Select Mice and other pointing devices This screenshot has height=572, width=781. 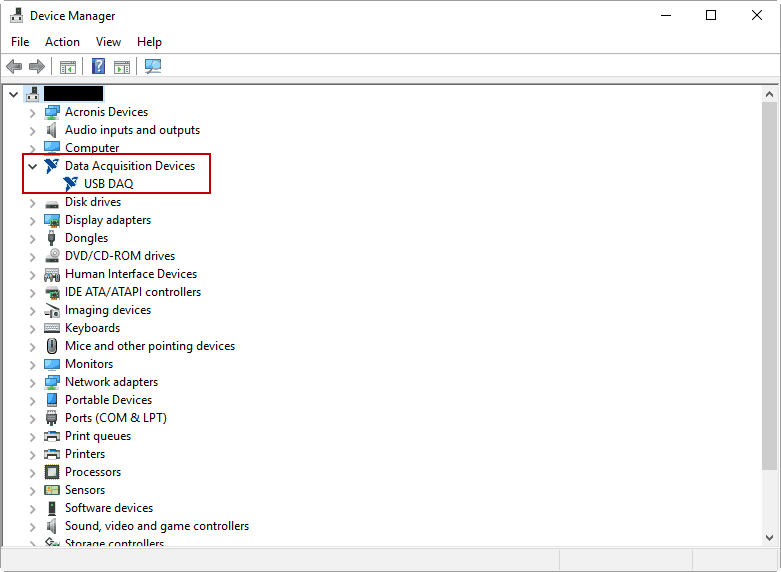(x=149, y=346)
